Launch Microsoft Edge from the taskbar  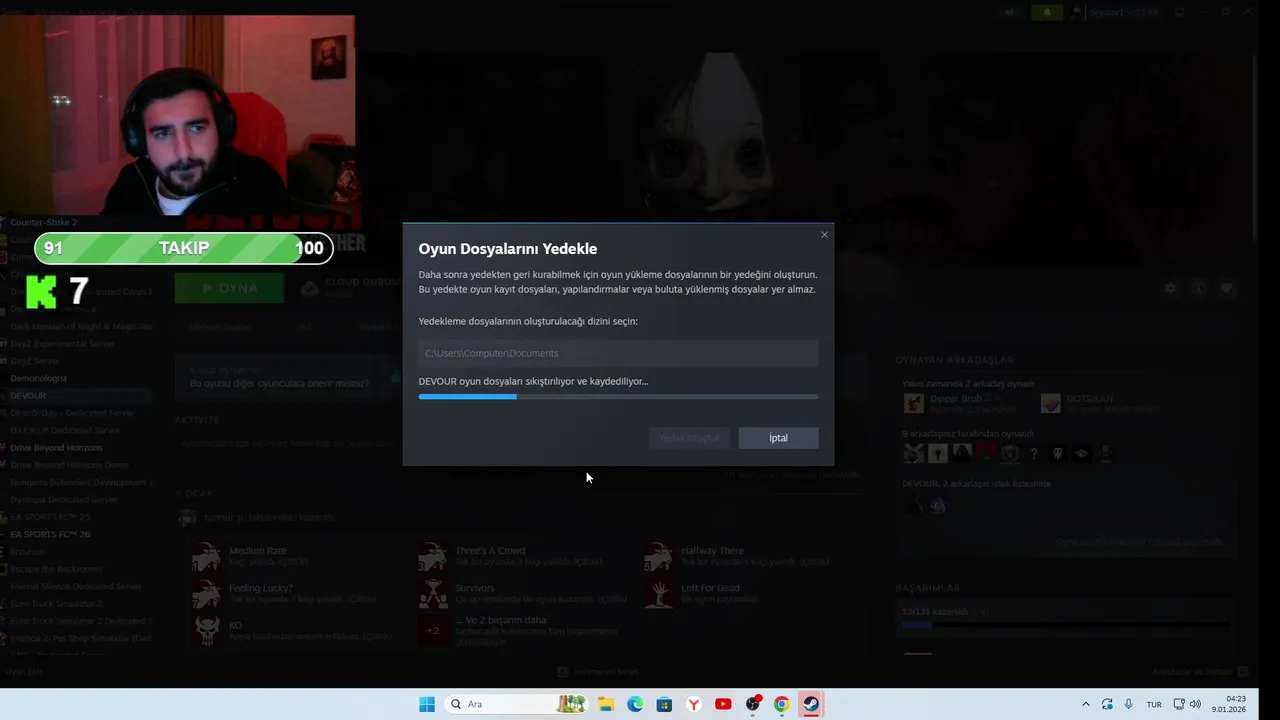635,704
